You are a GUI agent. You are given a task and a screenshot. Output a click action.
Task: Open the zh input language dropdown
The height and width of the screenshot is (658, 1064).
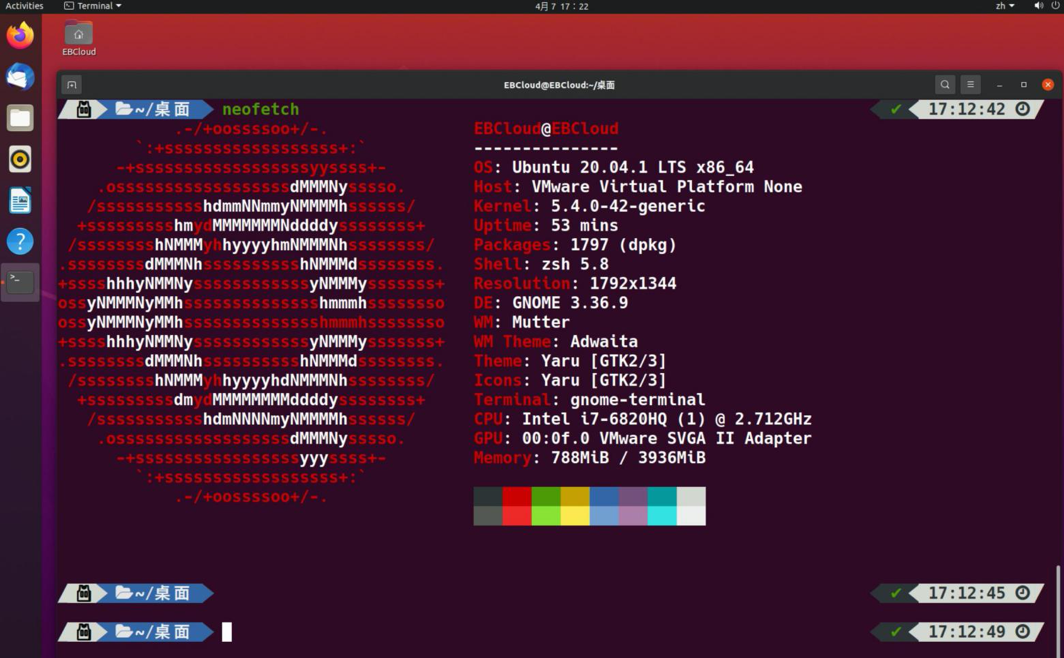(1004, 6)
